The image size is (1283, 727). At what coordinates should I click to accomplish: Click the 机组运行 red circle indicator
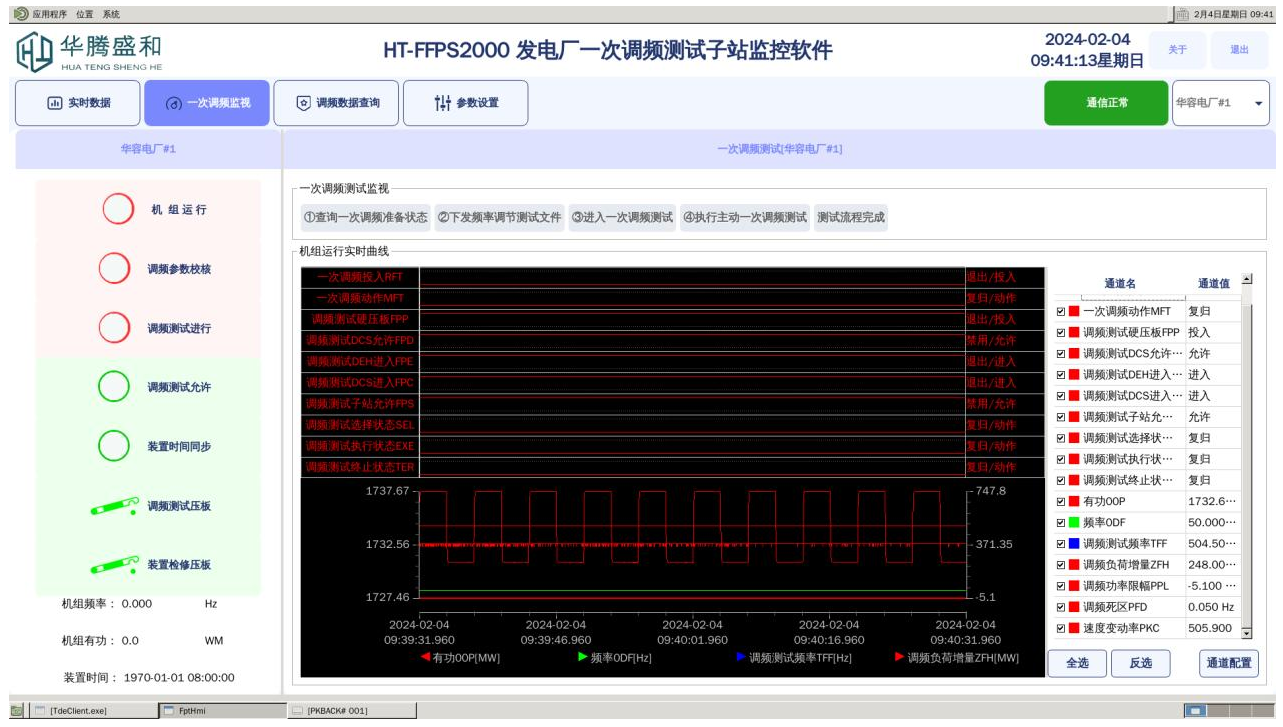click(118, 210)
